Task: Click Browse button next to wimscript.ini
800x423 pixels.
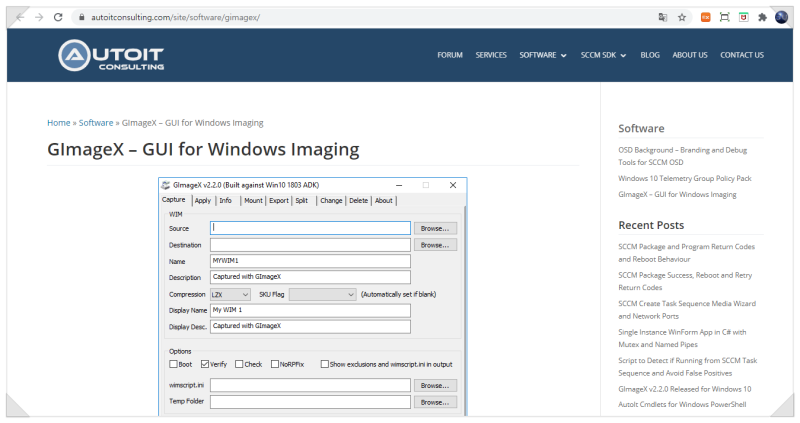Action: 435,386
